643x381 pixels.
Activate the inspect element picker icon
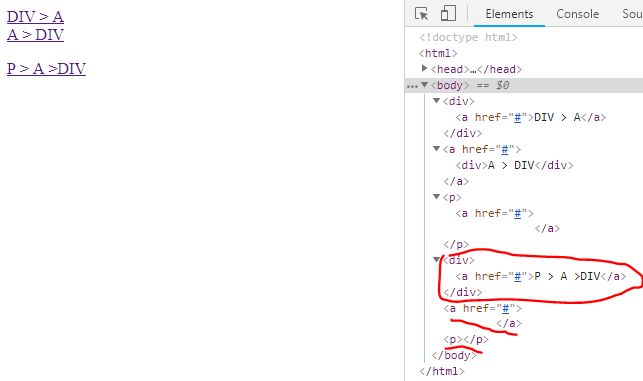422,14
